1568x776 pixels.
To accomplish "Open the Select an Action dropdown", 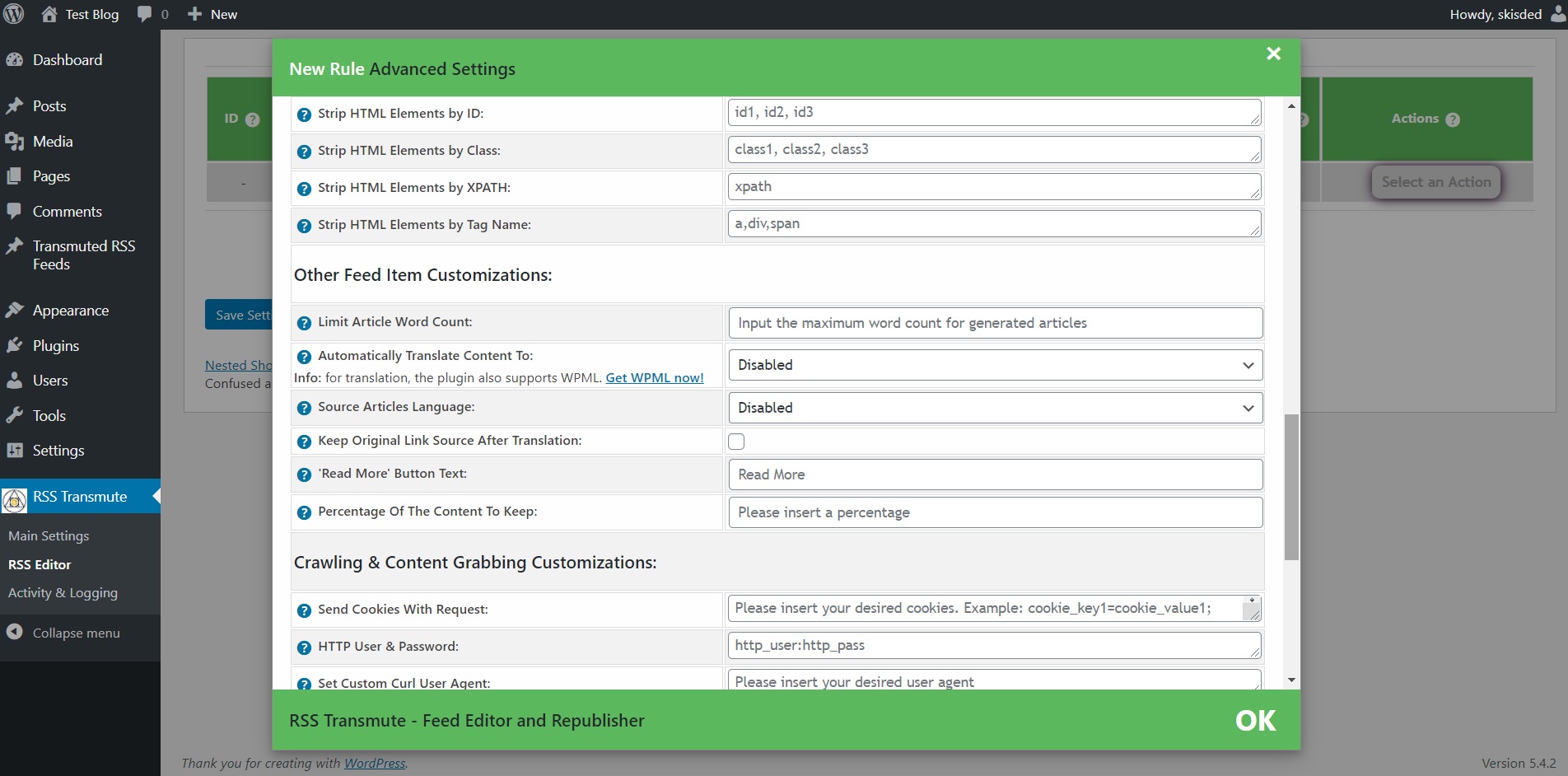I will (1435, 182).
